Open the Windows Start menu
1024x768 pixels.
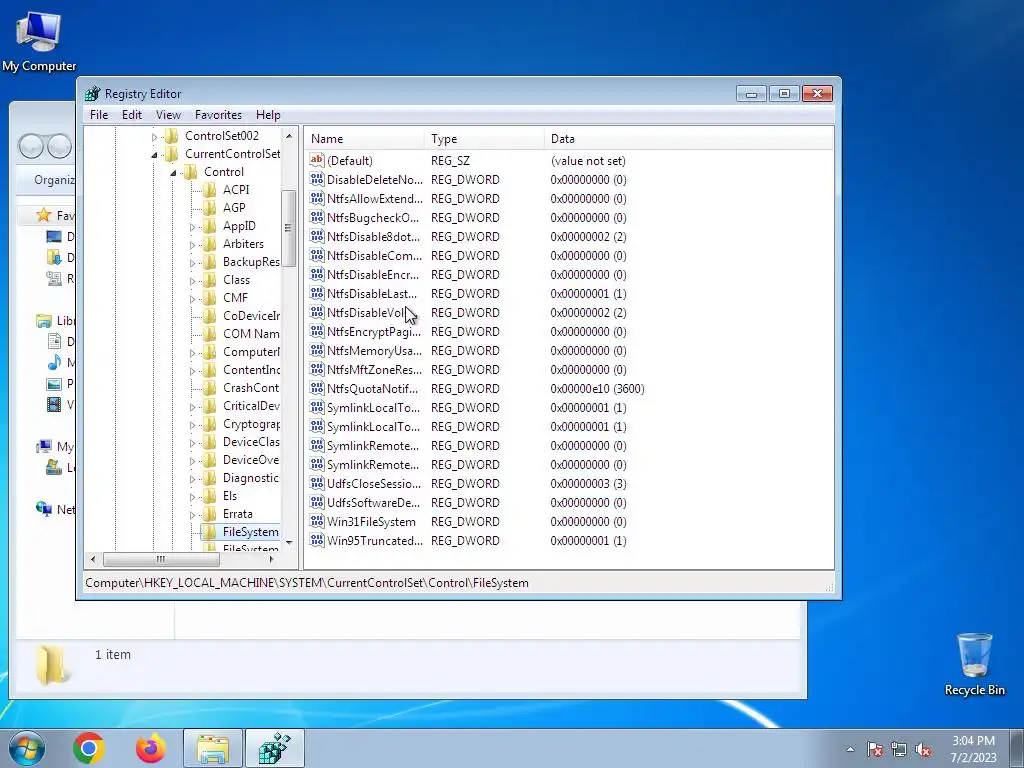26,748
